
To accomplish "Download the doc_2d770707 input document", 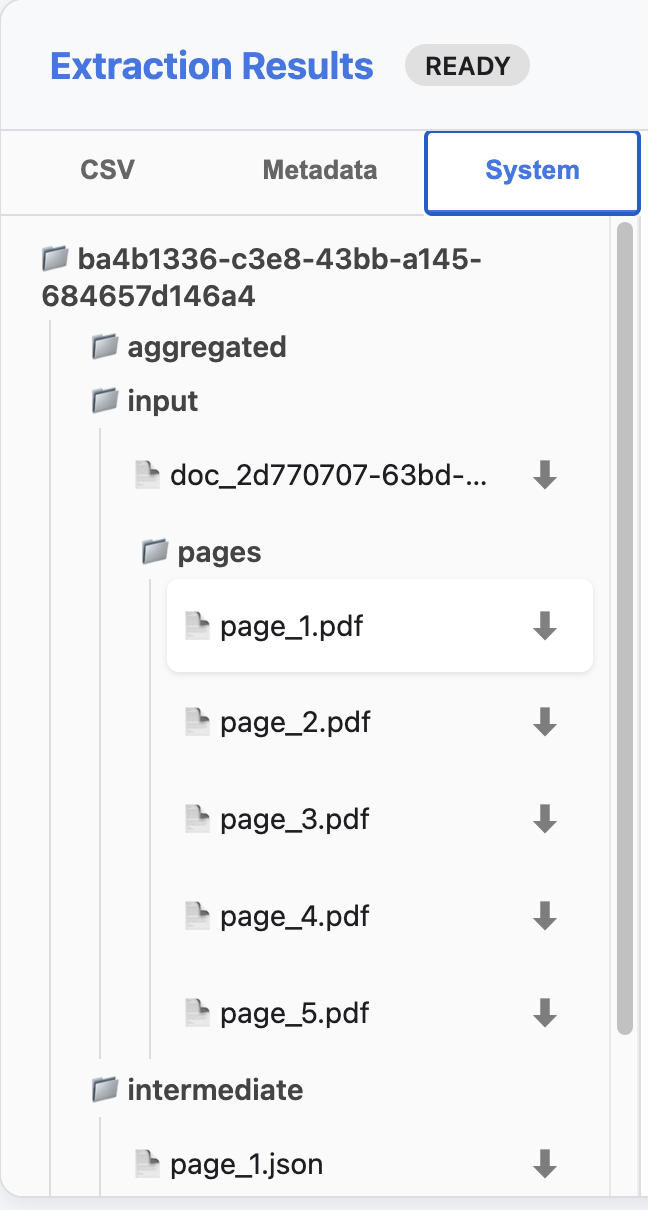I will pyautogui.click(x=544, y=475).
